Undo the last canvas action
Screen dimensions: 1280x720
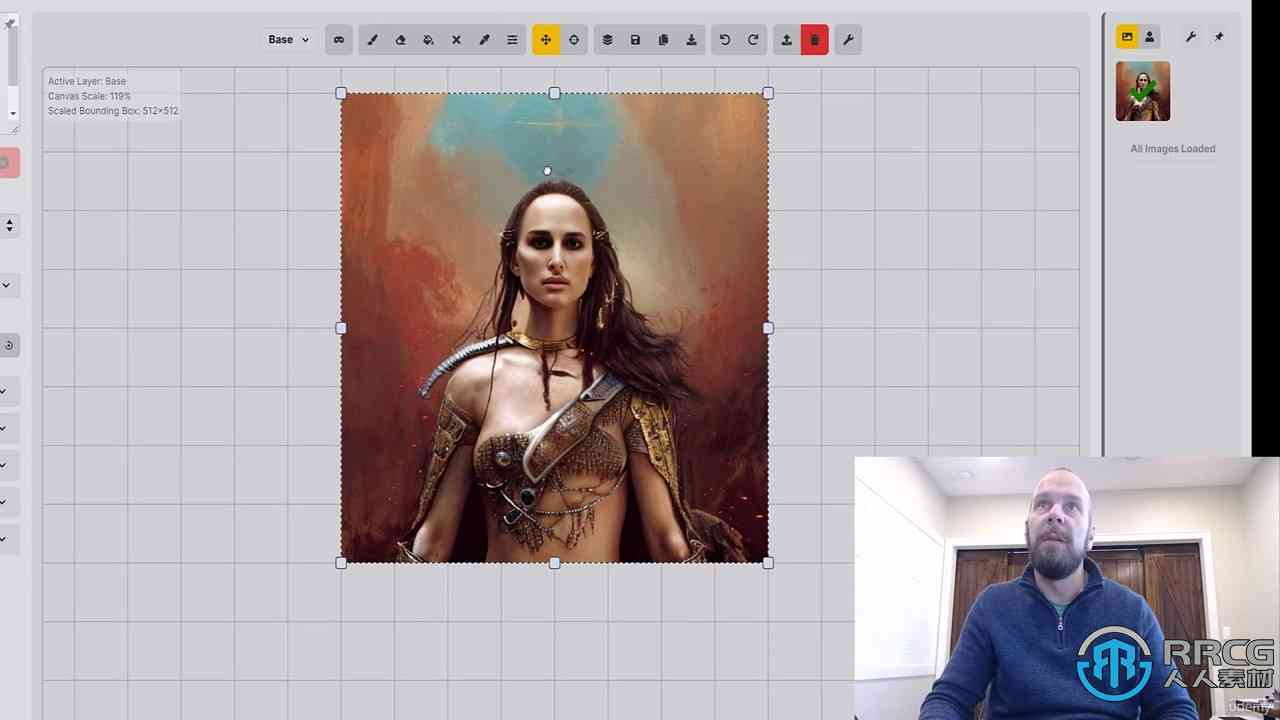pos(725,40)
